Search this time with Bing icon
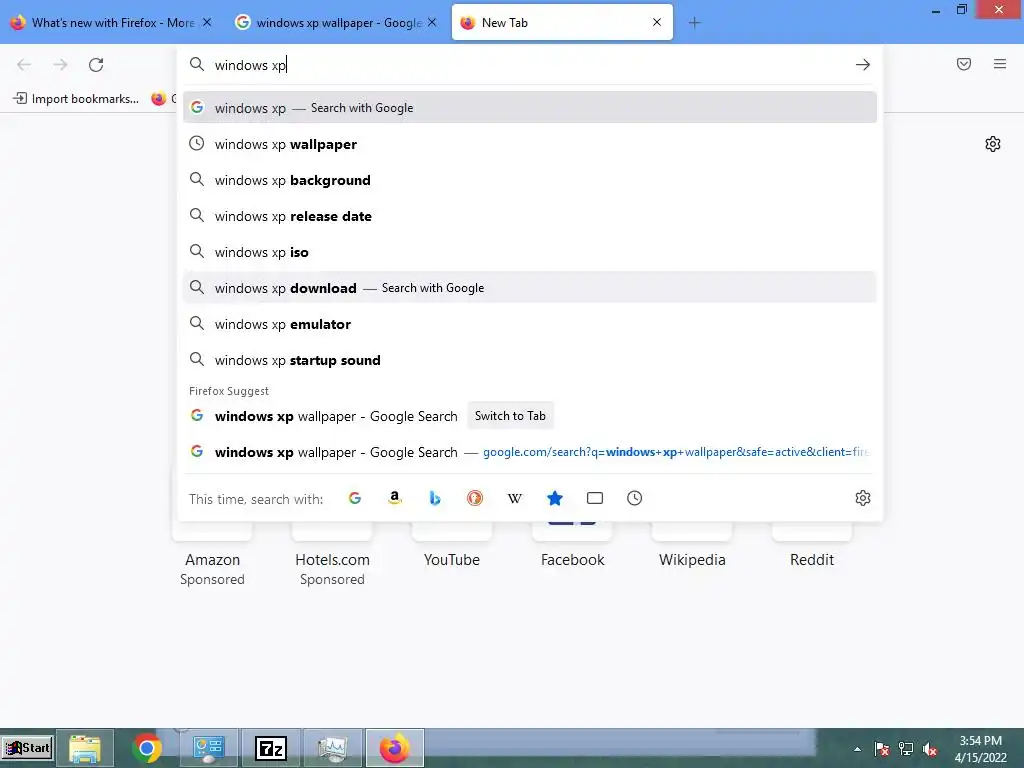The width and height of the screenshot is (1024, 768). (435, 498)
